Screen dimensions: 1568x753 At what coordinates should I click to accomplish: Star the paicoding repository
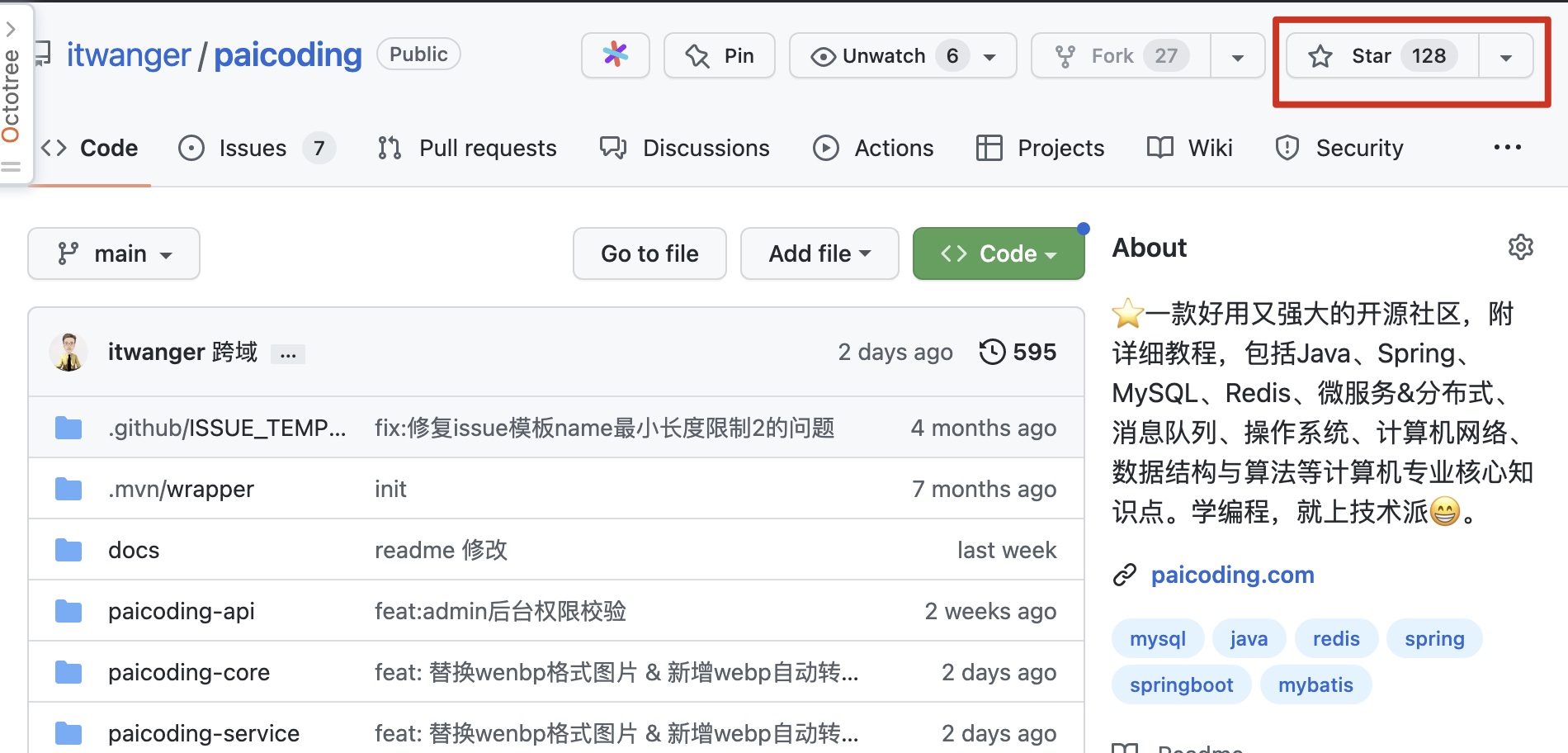1382,55
